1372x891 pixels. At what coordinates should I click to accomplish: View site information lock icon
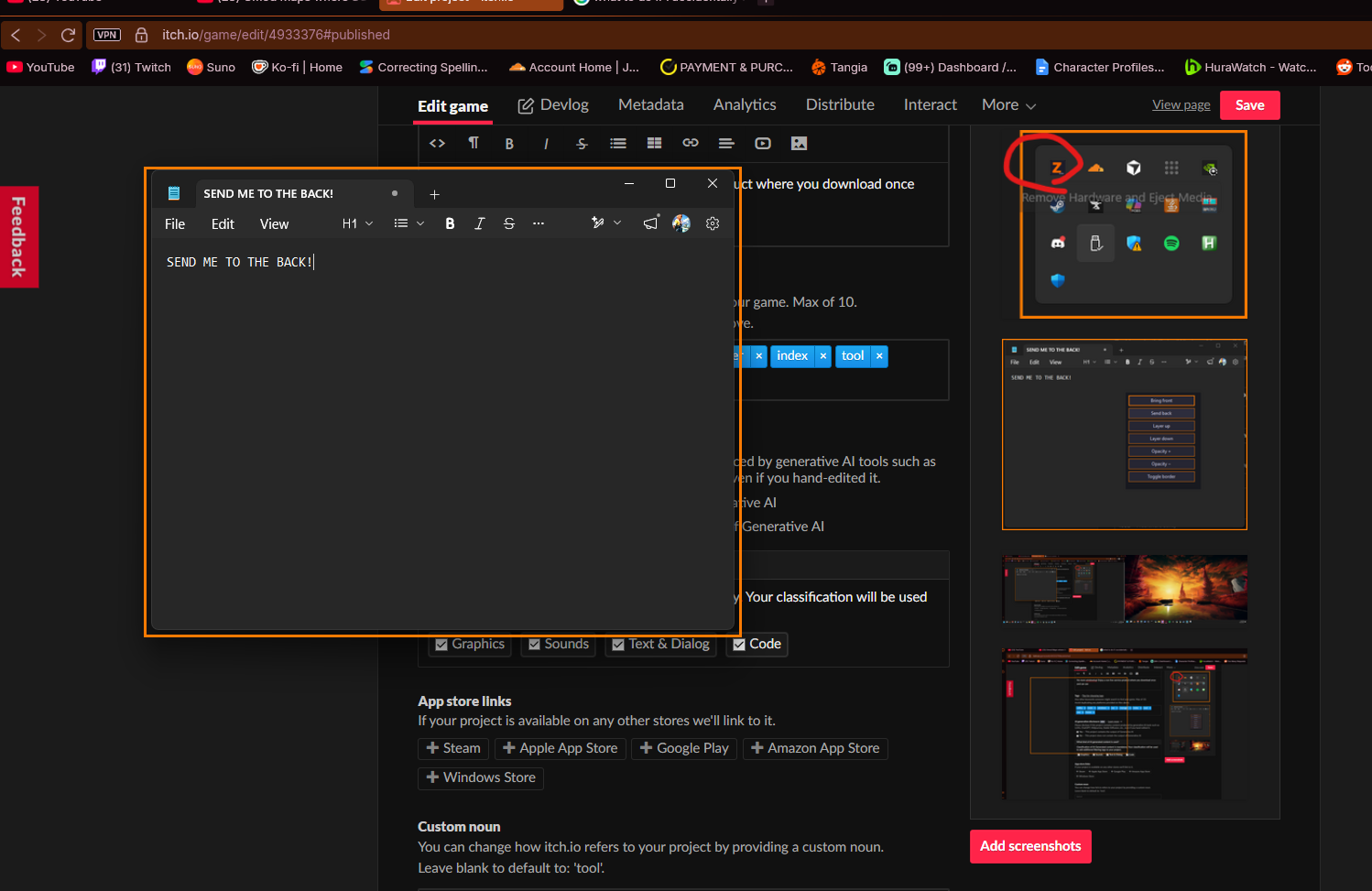(141, 35)
